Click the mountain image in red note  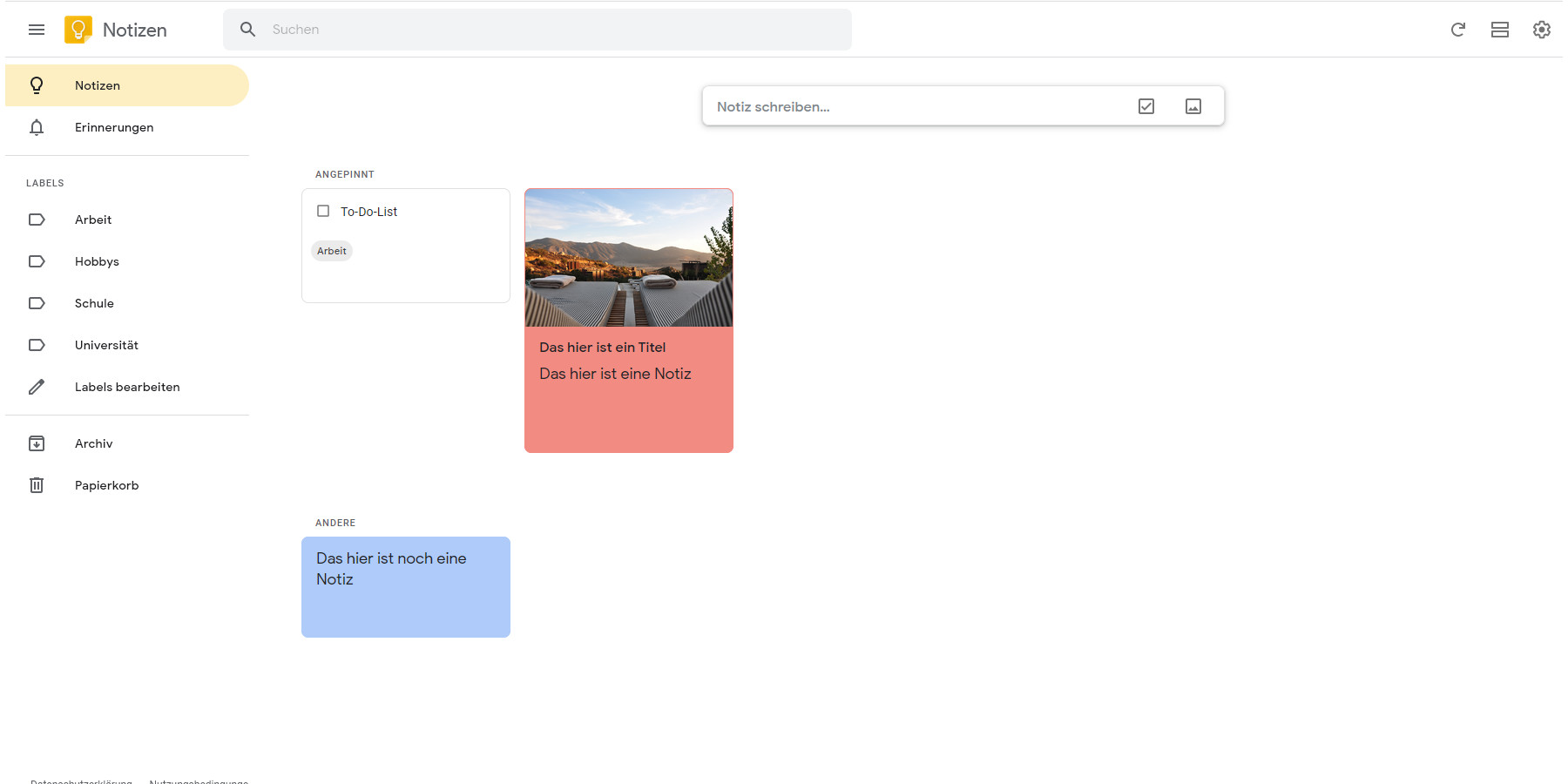628,258
